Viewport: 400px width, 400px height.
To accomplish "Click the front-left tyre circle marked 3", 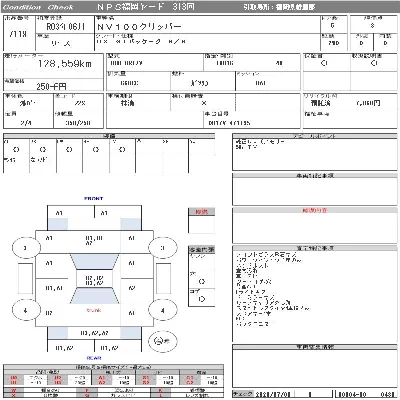I will tap(26, 248).
